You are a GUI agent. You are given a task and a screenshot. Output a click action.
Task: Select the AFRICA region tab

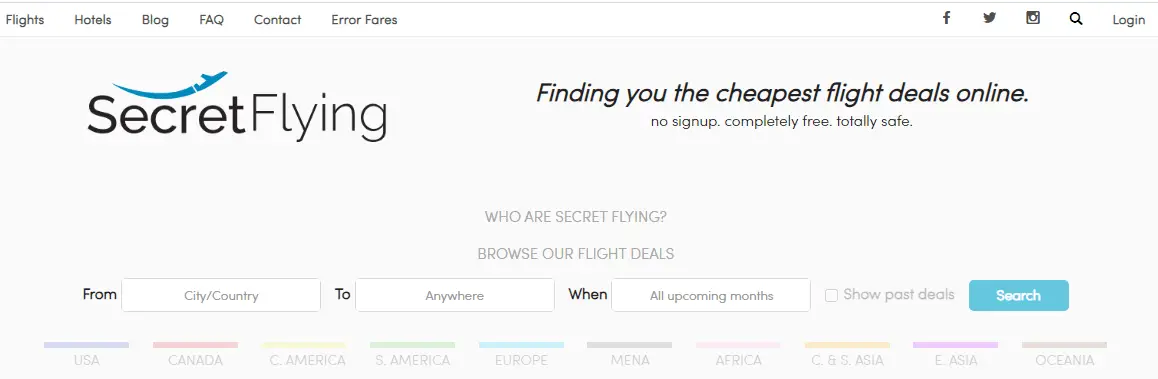(739, 355)
